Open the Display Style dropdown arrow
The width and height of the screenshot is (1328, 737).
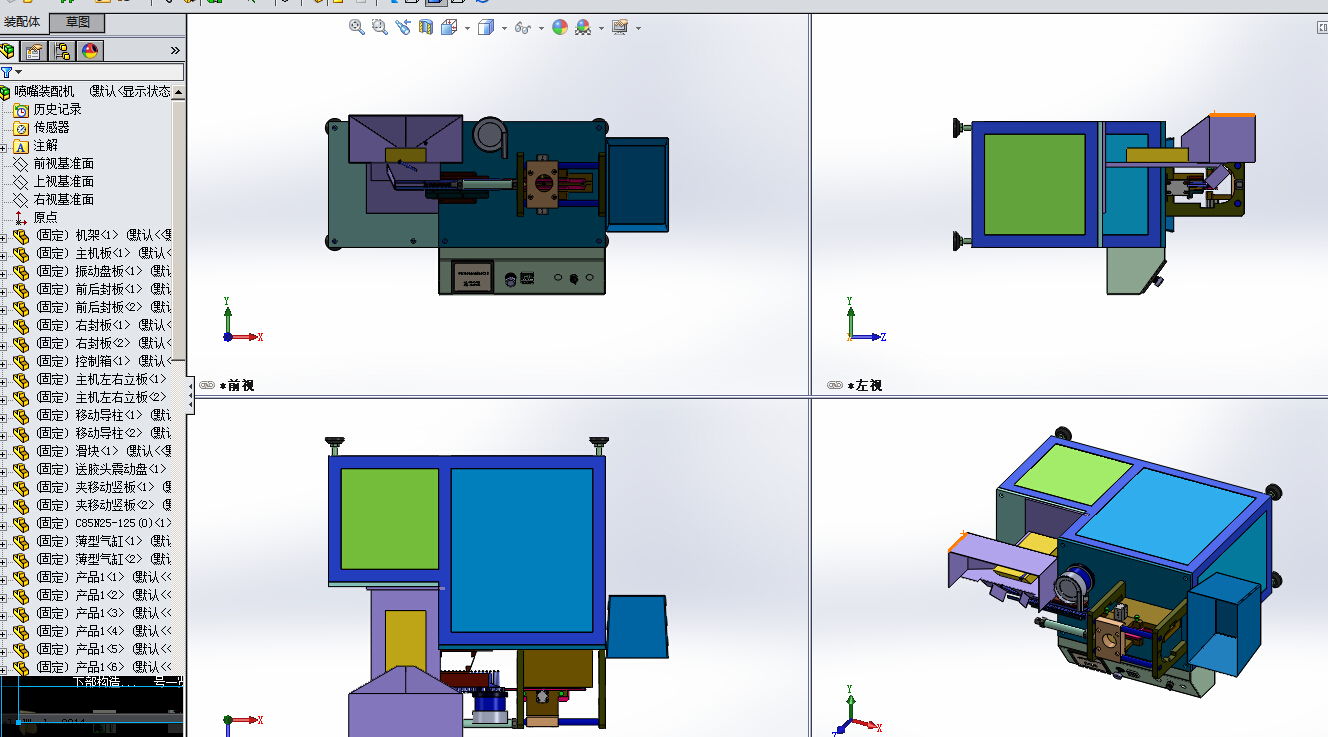click(504, 28)
